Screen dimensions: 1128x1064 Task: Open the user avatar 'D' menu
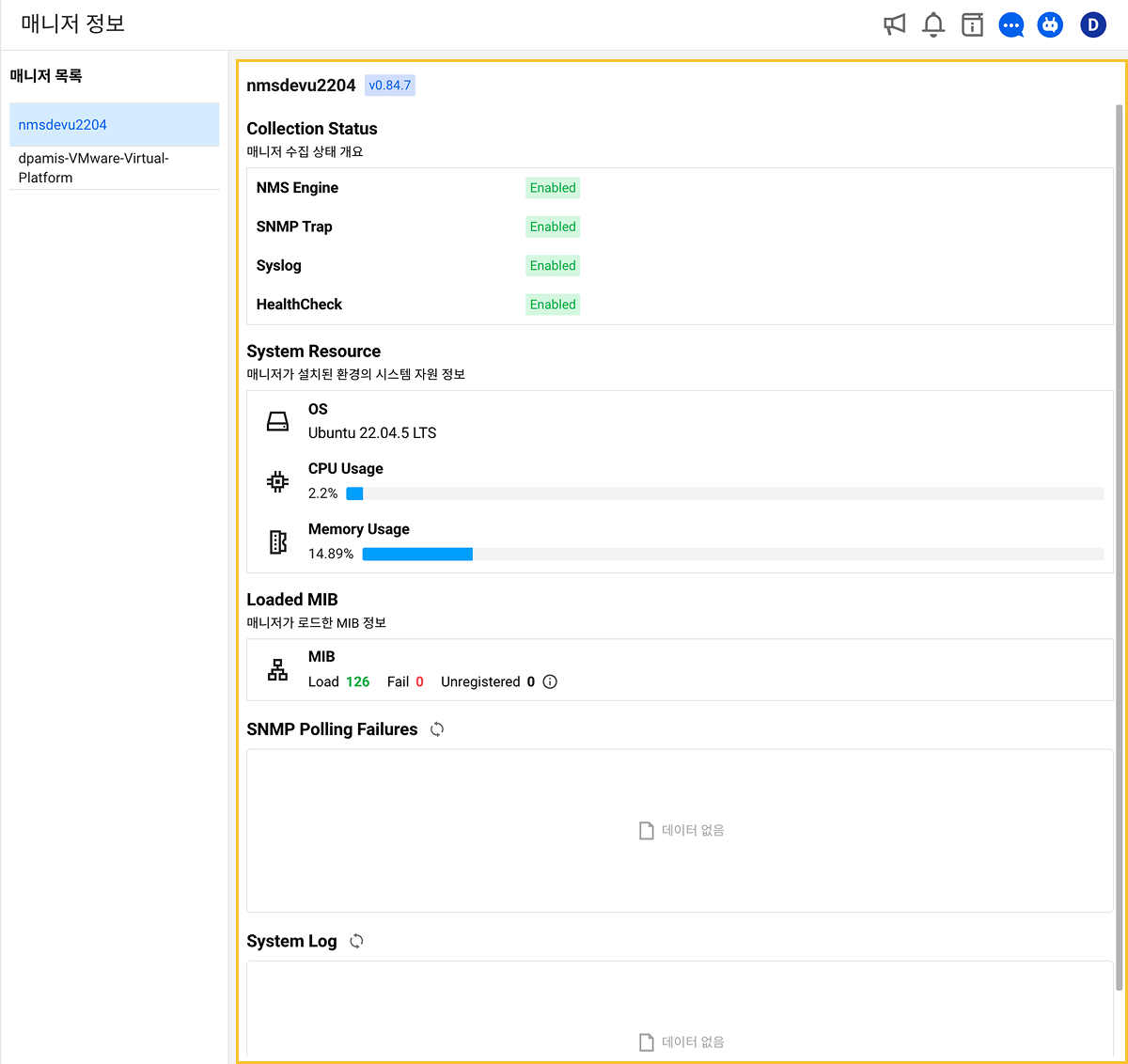(x=1092, y=25)
